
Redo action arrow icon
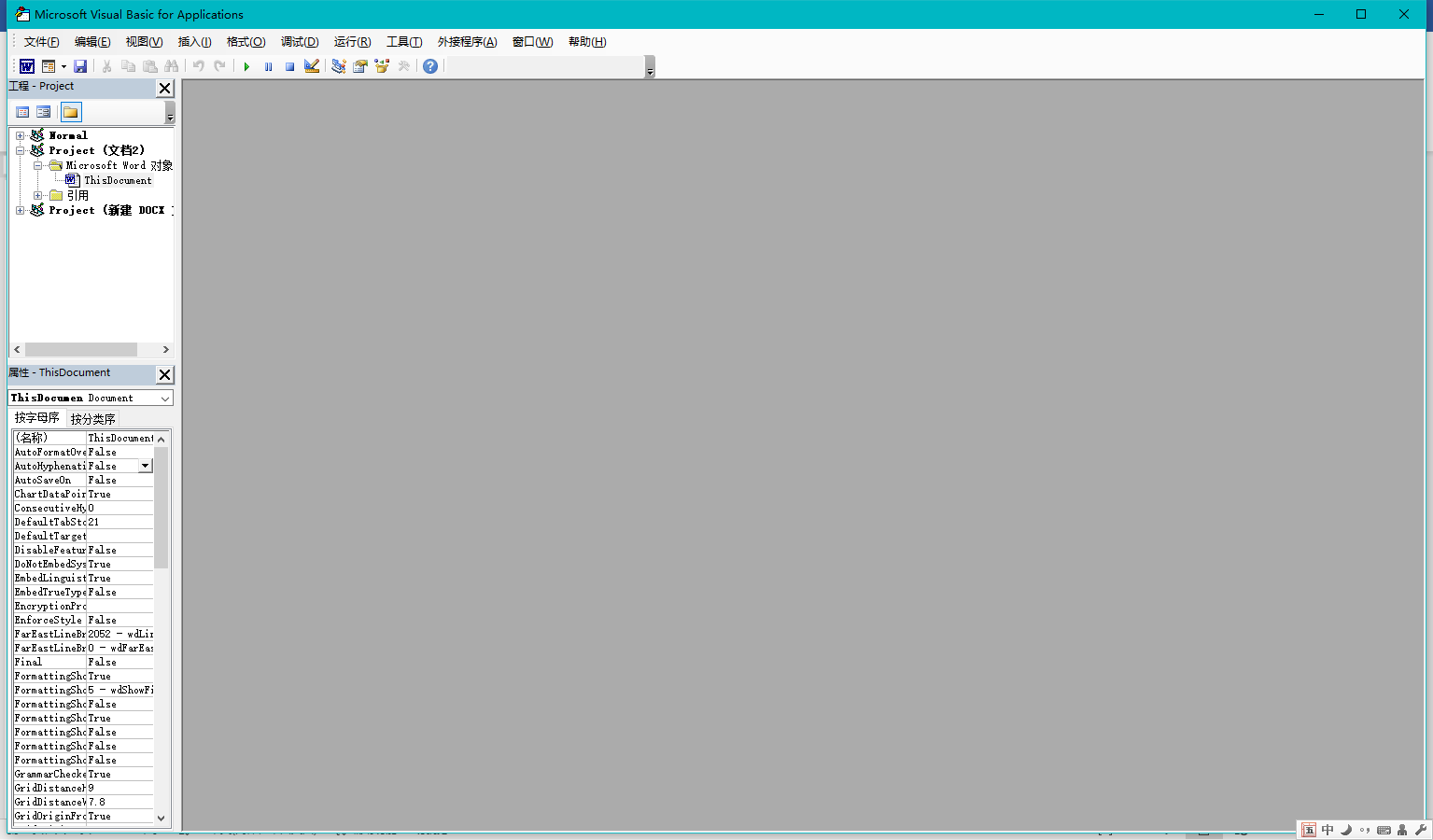pyautogui.click(x=219, y=66)
